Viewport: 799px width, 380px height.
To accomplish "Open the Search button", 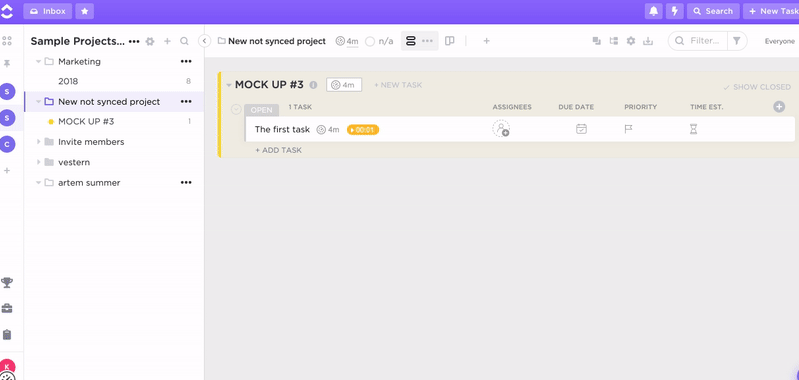I will [713, 11].
